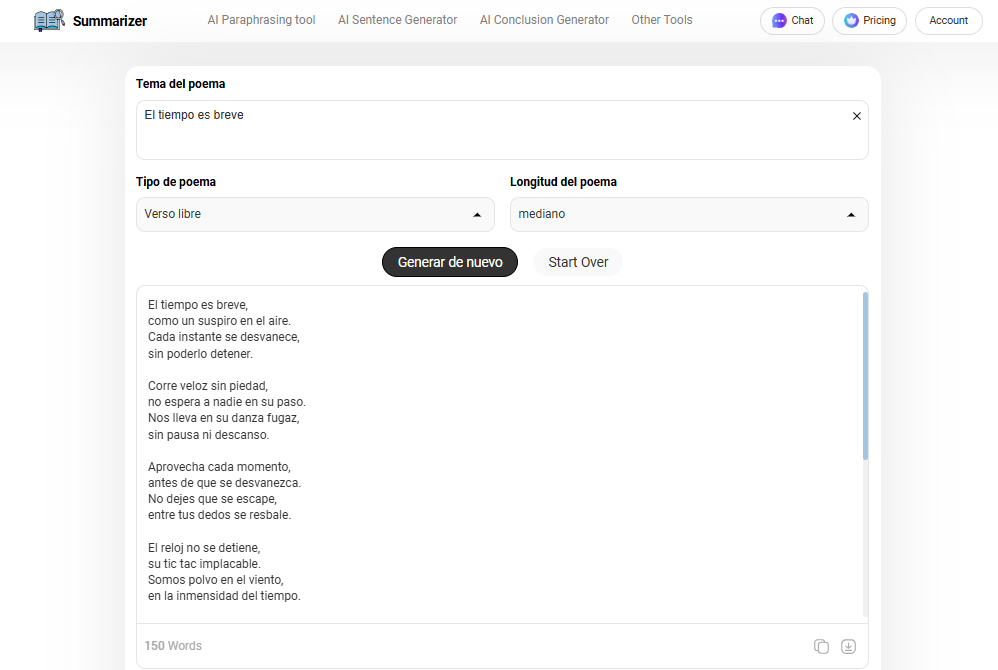Viewport: 998px width, 670px height.
Task: Open AI Paraphrasing tool page
Action: 261,20
